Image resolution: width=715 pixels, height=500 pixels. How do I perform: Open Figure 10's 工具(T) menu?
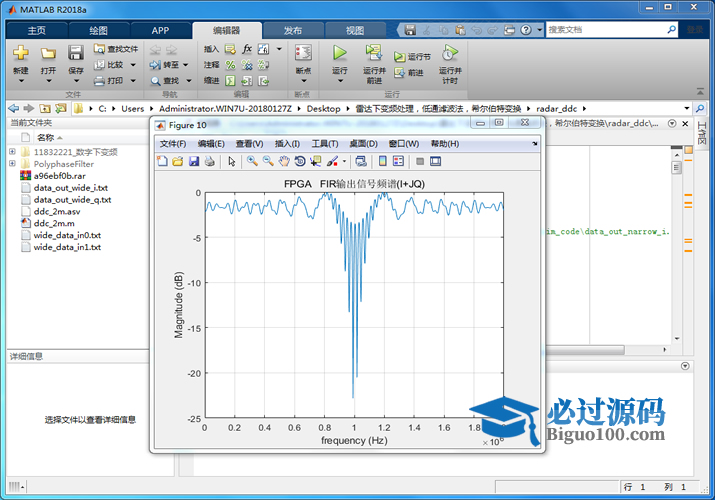325,144
